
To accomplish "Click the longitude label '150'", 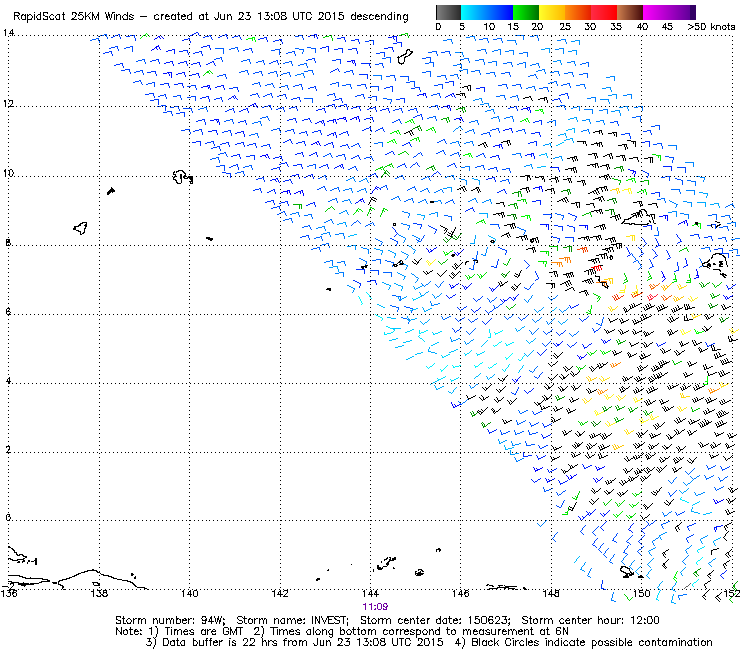I will coord(642,593).
